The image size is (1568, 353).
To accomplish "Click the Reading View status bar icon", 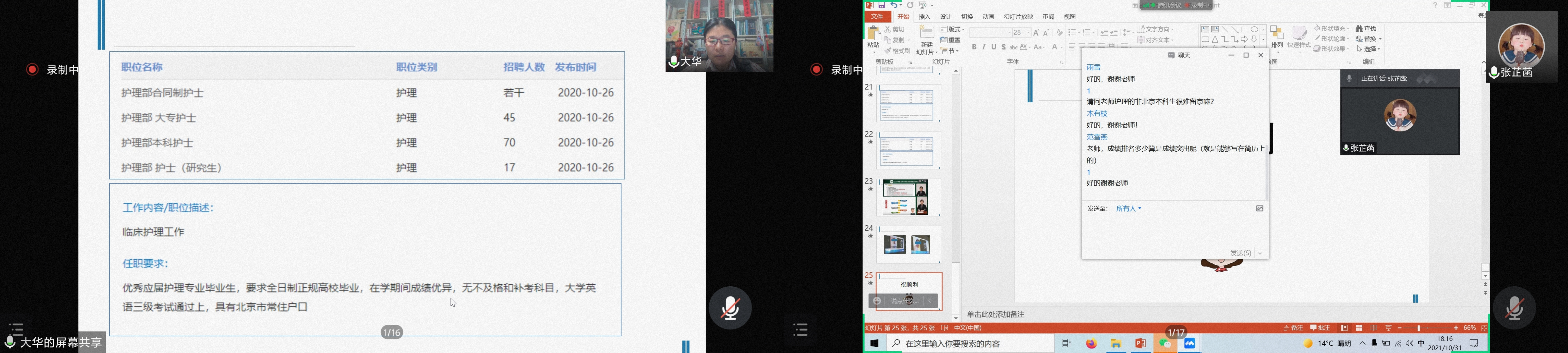I will pos(1373,328).
